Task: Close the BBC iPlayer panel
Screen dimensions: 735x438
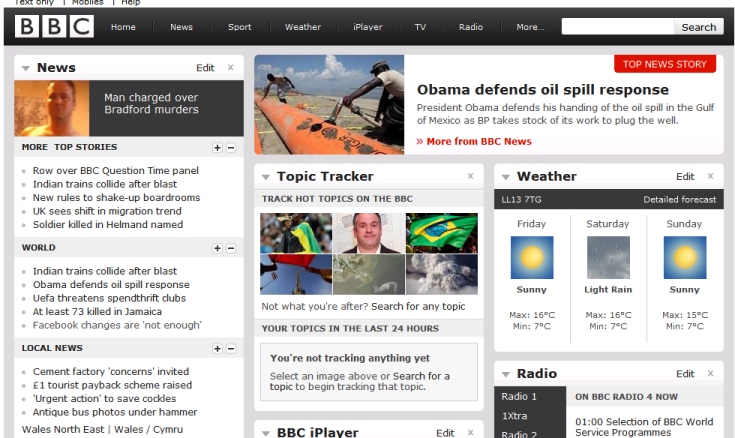Action: click(x=471, y=433)
